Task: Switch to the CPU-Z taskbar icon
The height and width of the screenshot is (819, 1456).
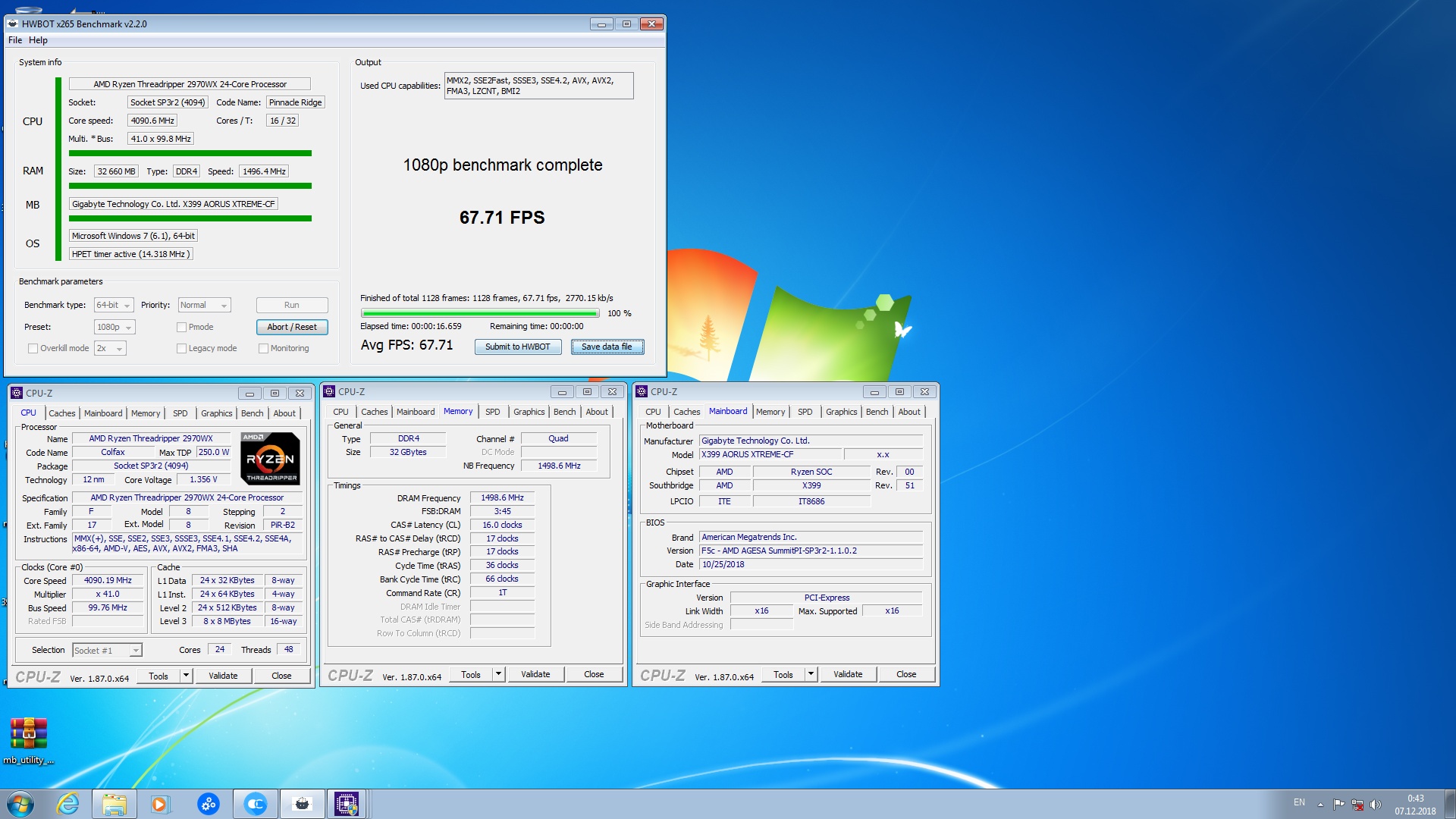Action: [347, 804]
